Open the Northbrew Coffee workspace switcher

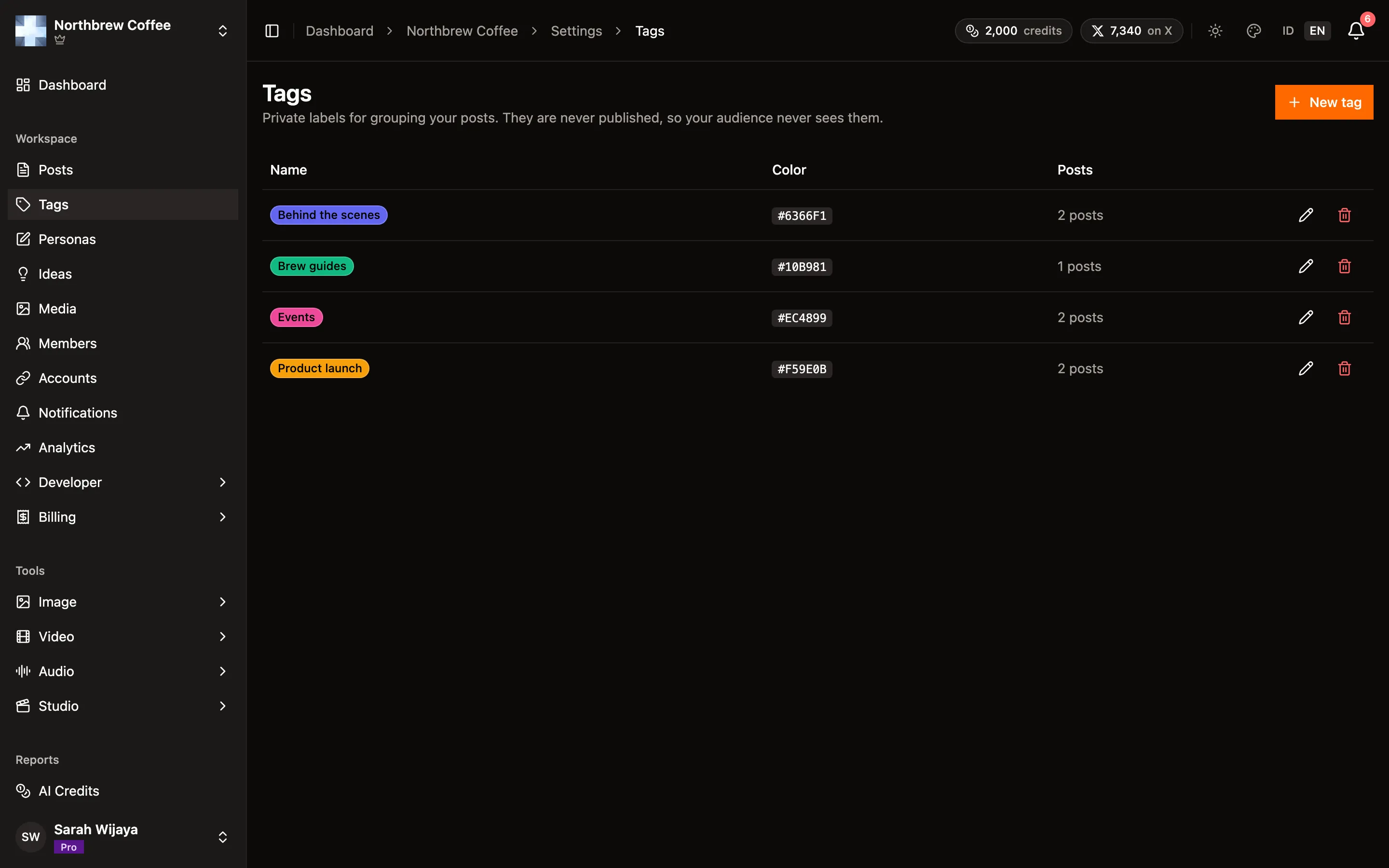pyautogui.click(x=122, y=31)
